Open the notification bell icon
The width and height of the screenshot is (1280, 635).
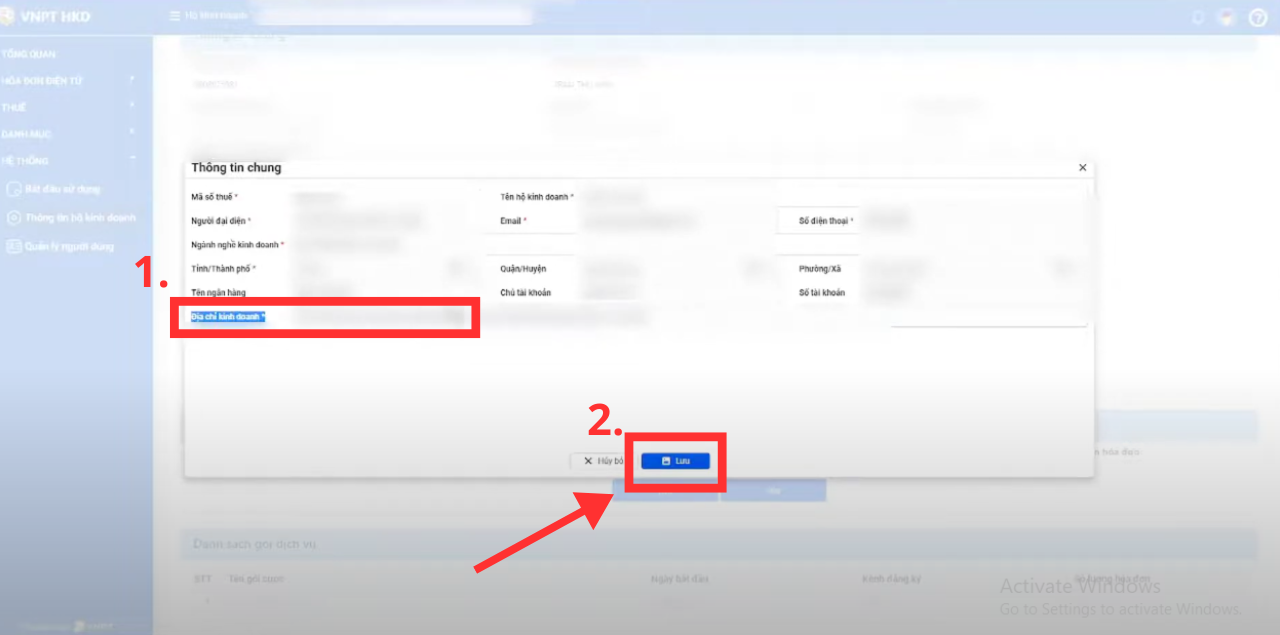click(1198, 17)
